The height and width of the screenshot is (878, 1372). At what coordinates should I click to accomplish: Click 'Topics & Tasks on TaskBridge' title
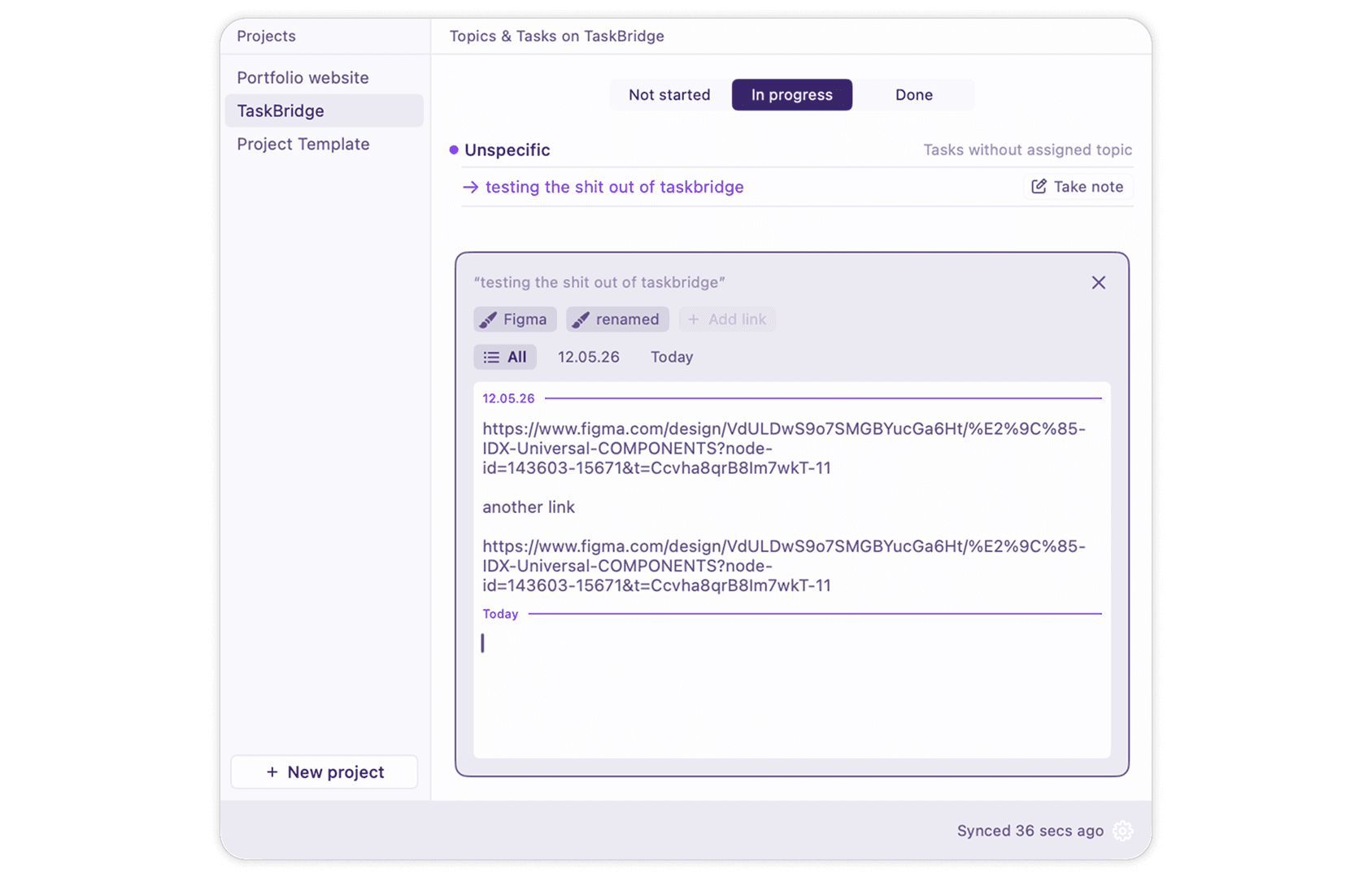[556, 37]
